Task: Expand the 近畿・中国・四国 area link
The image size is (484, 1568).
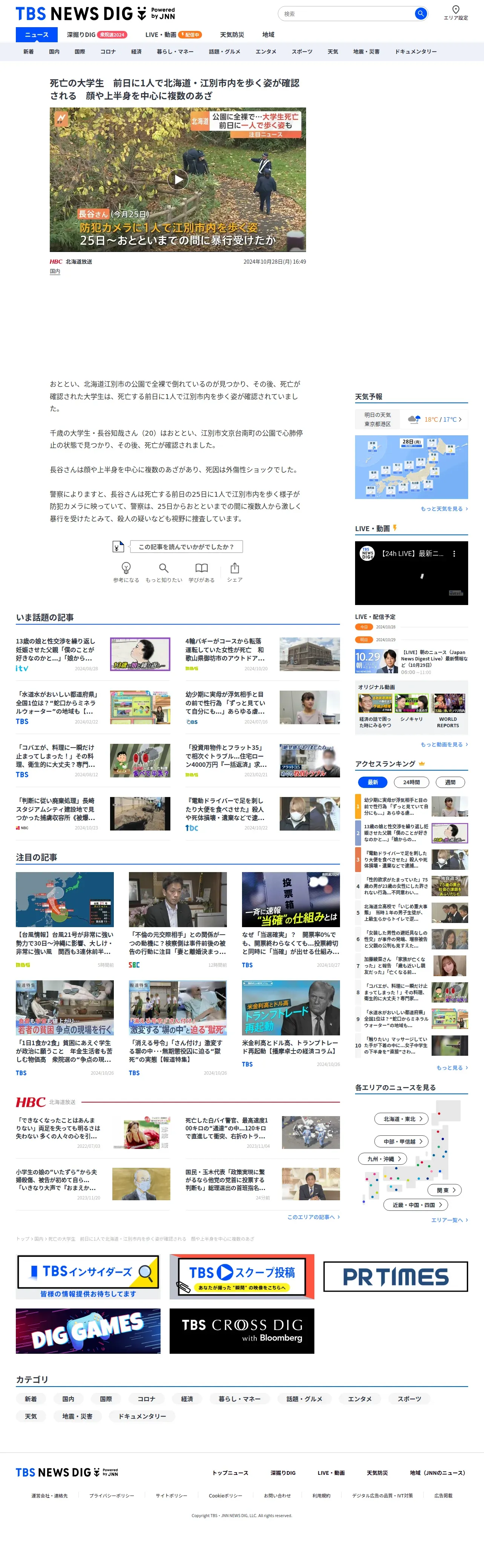Action: pos(415,1205)
